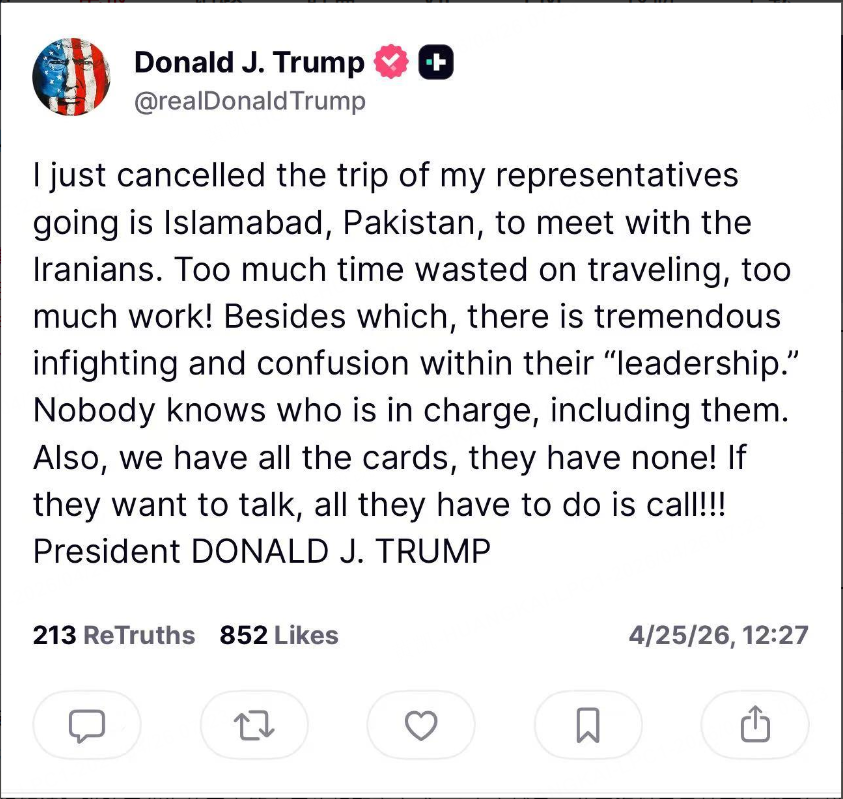Viewport: 843px width, 799px height.
Task: Click the 4/25/26, 12:27 timestamp
Action: coord(718,635)
